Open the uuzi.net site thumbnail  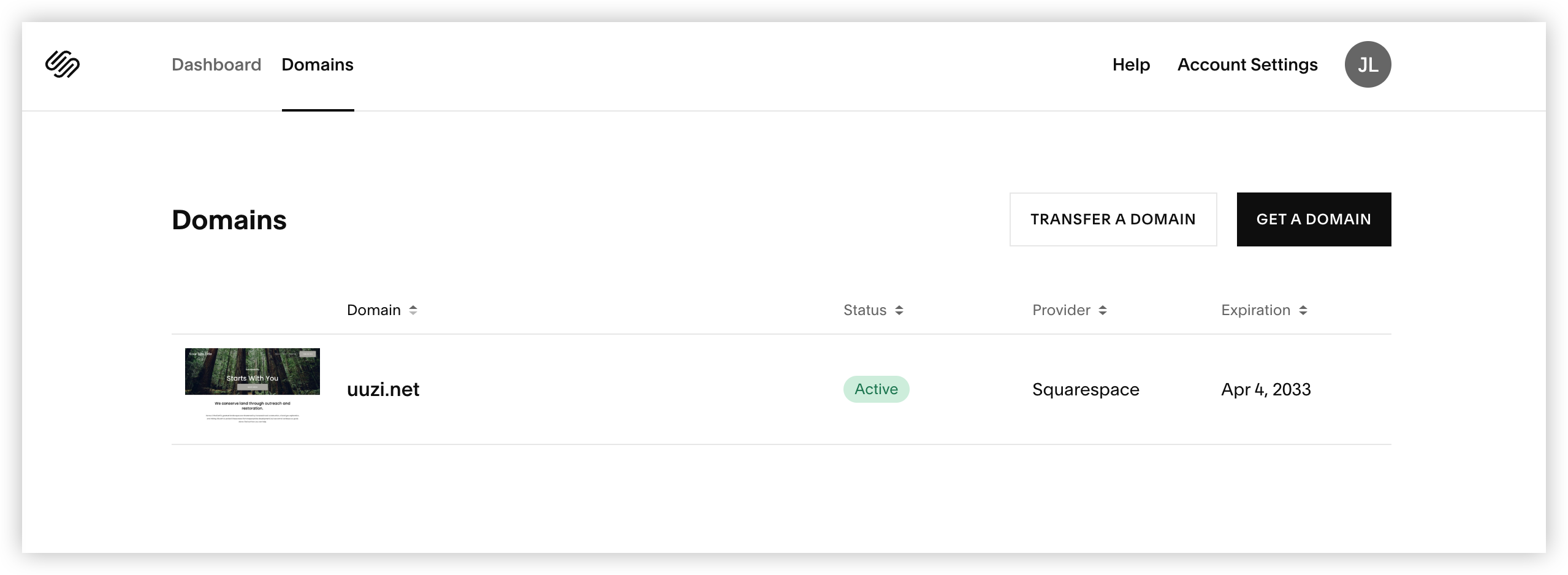pos(253,386)
